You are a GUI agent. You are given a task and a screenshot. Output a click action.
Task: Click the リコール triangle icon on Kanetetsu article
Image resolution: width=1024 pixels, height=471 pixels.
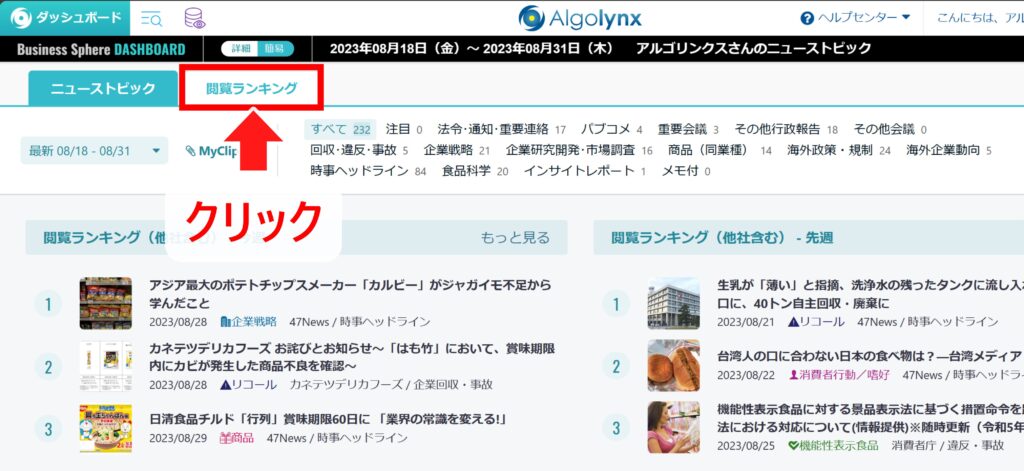(225, 384)
